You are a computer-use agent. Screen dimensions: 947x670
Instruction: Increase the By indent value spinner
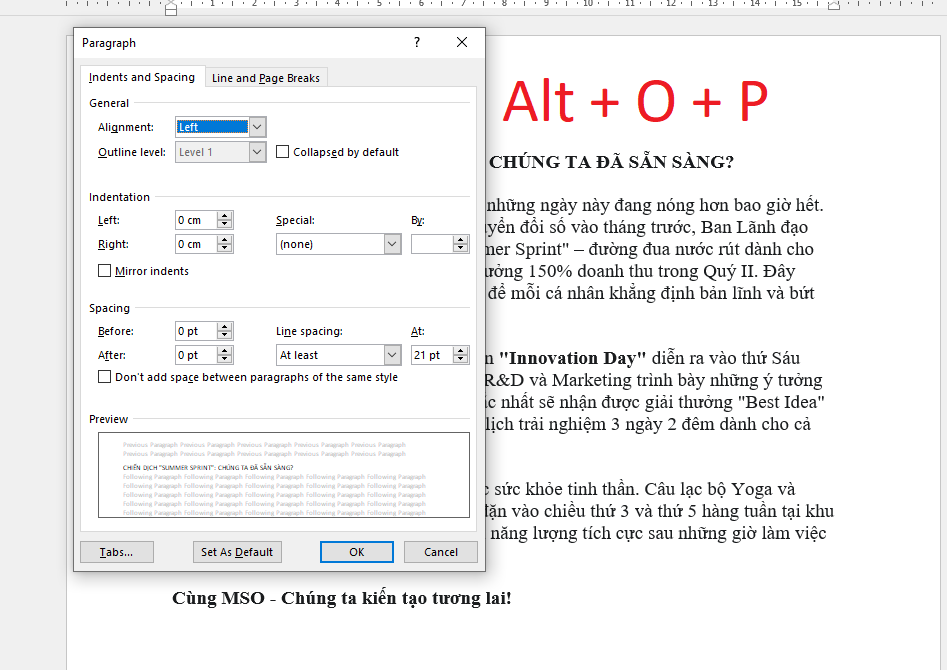pyautogui.click(x=460, y=240)
